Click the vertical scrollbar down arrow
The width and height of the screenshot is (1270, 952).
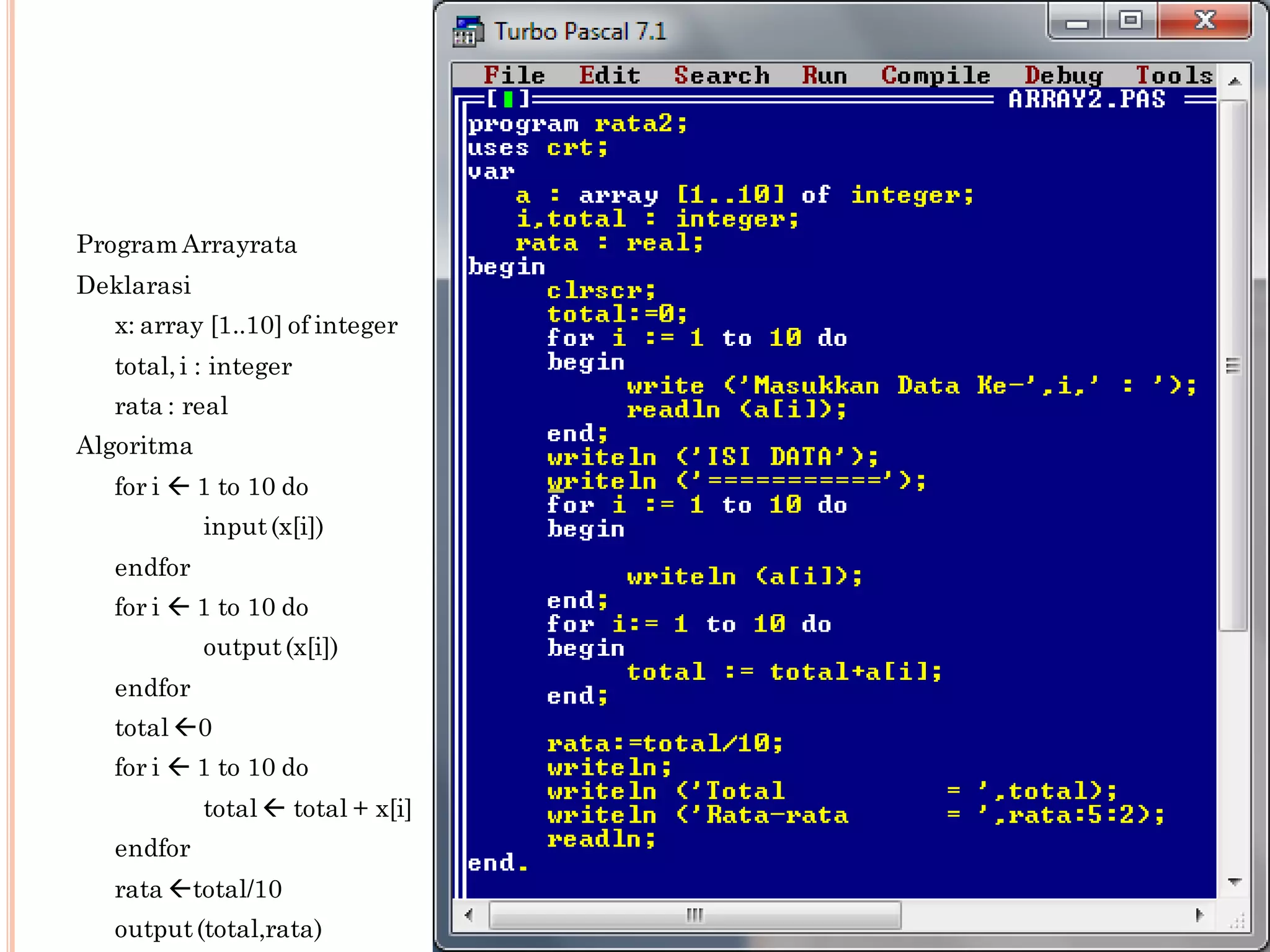(1235, 881)
